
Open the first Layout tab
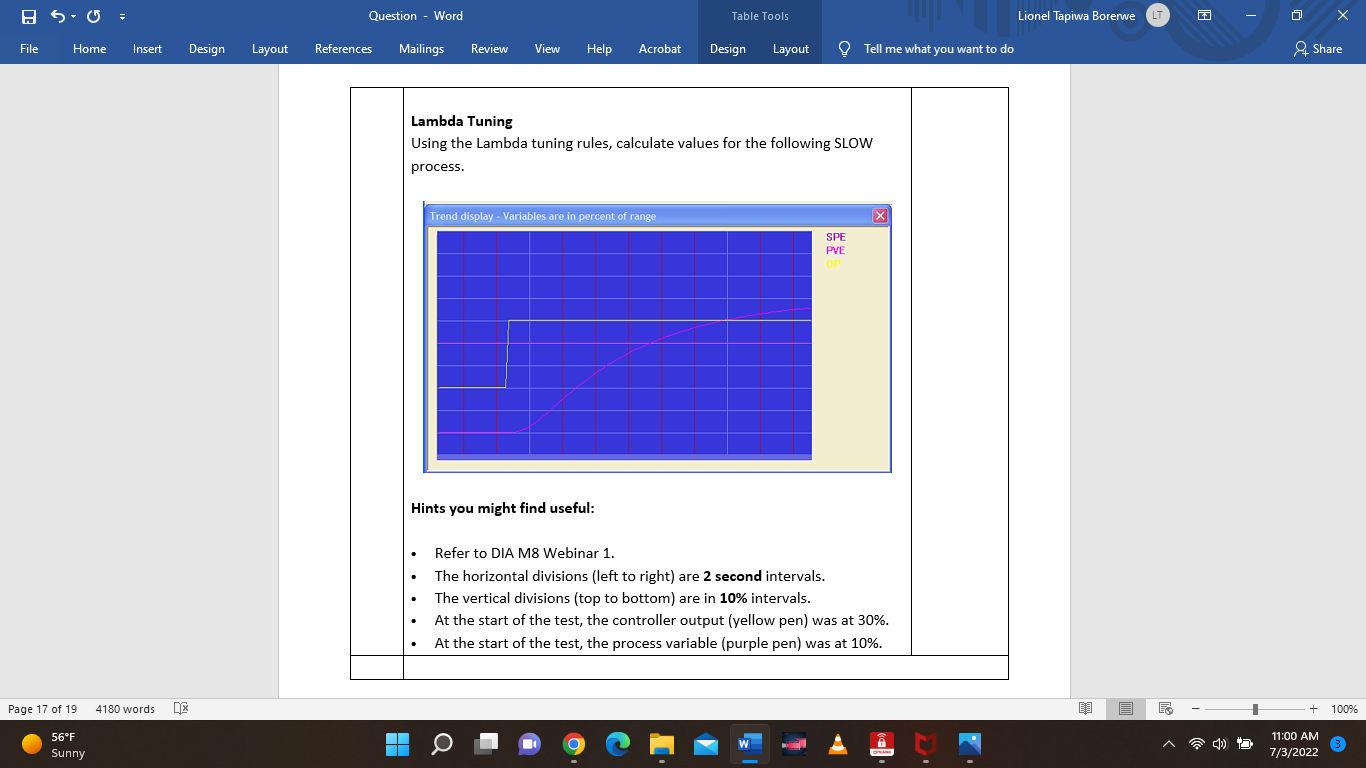tap(270, 48)
